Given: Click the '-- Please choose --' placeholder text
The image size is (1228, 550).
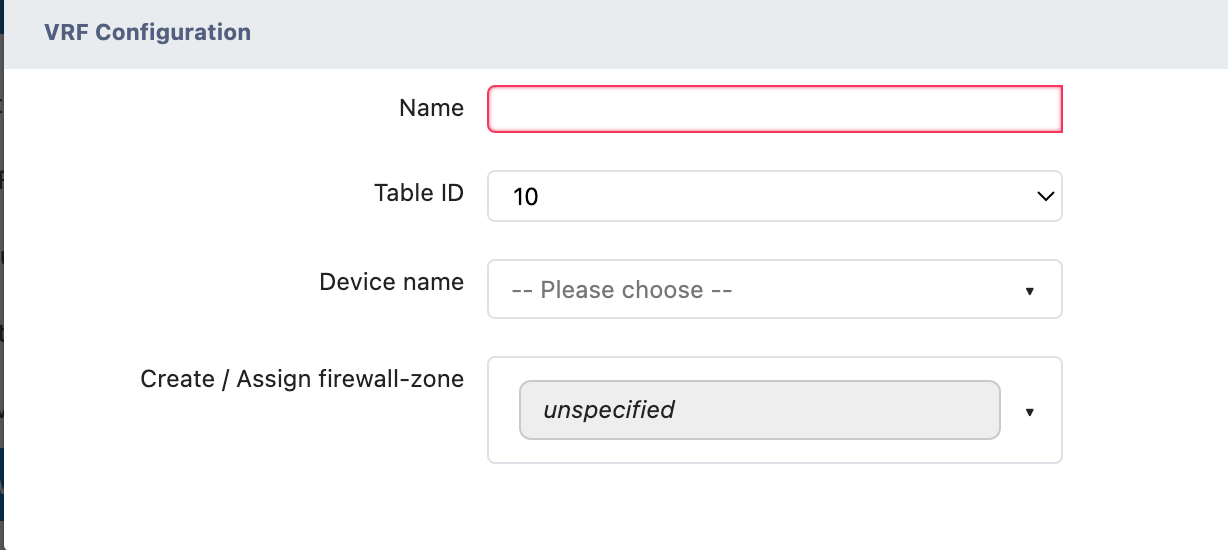Looking at the screenshot, I should 621,290.
